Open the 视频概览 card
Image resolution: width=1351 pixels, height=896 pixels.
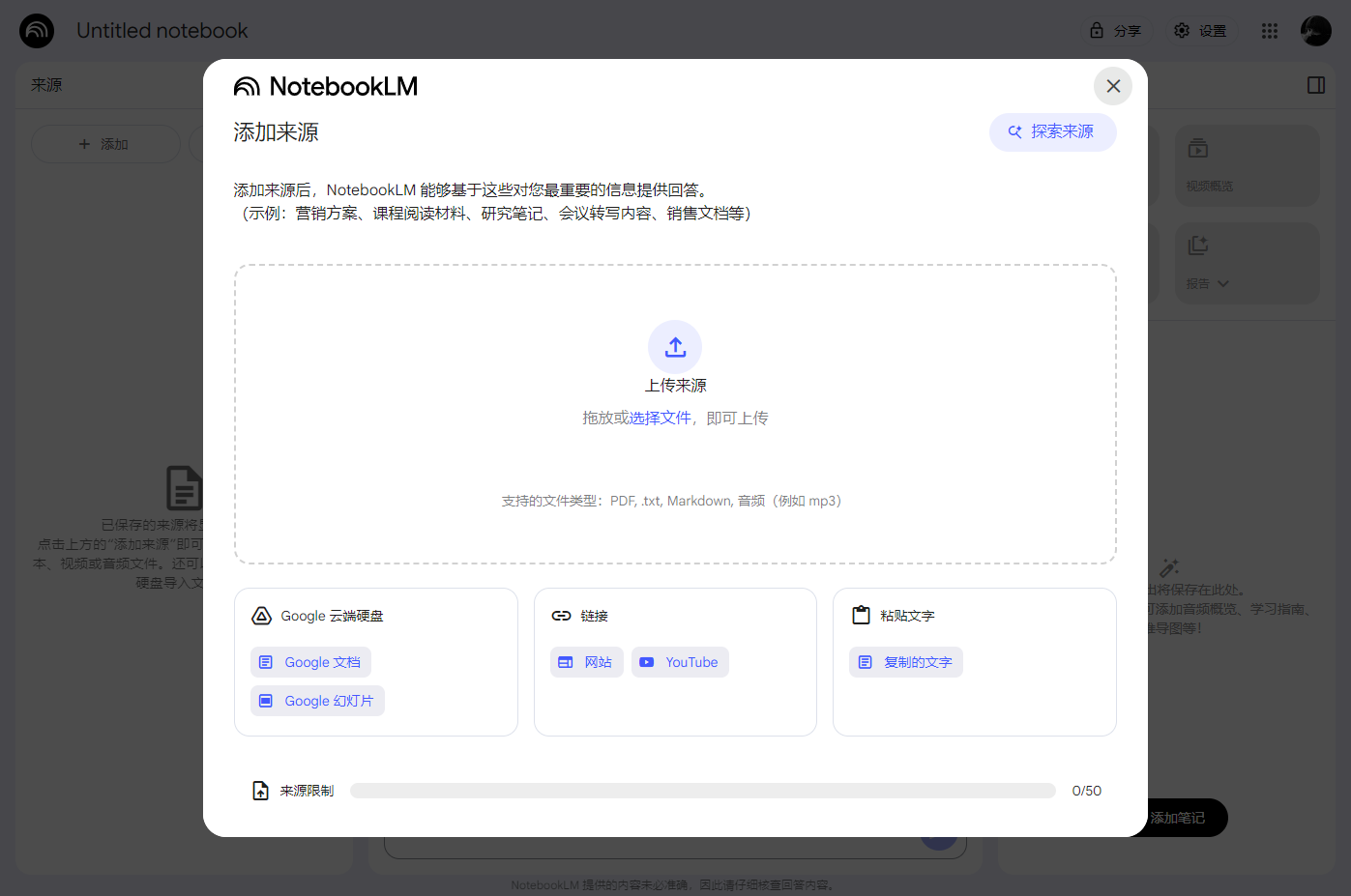pyautogui.click(x=1248, y=165)
